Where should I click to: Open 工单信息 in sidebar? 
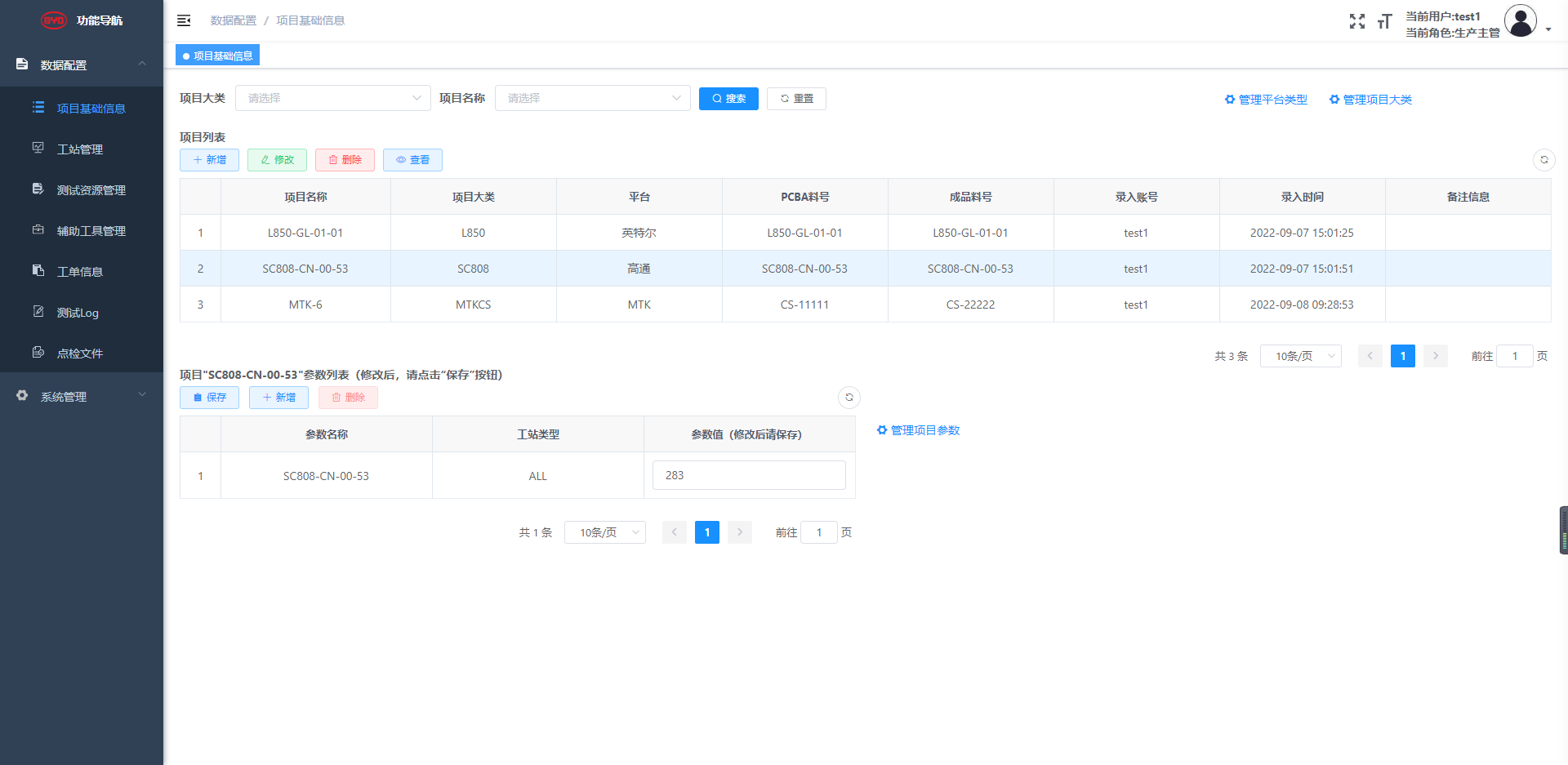[x=82, y=271]
